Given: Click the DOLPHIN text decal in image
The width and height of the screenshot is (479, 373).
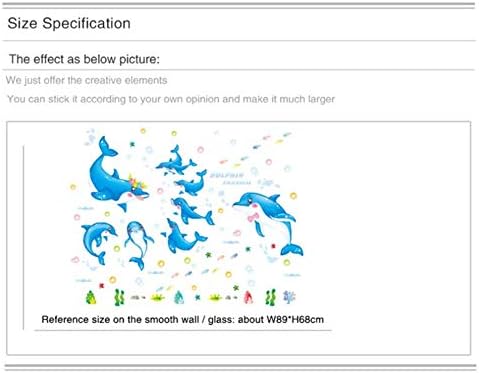Looking at the screenshot, I should click(228, 175).
